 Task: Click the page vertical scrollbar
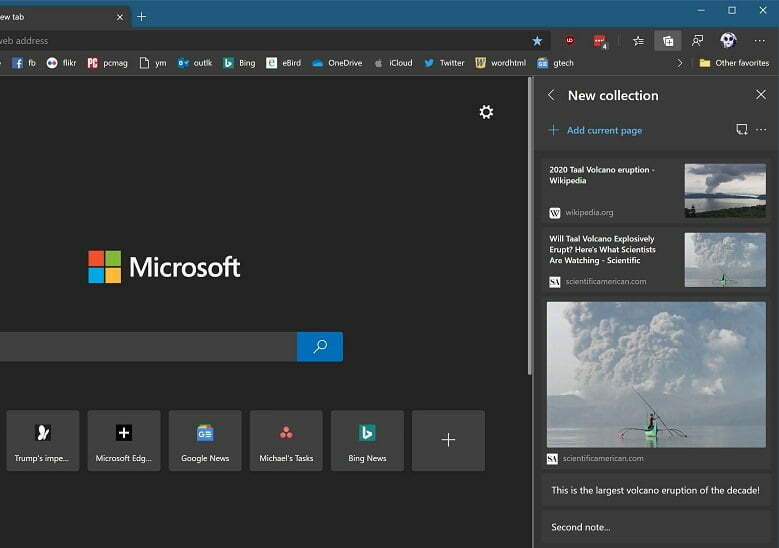(530, 226)
